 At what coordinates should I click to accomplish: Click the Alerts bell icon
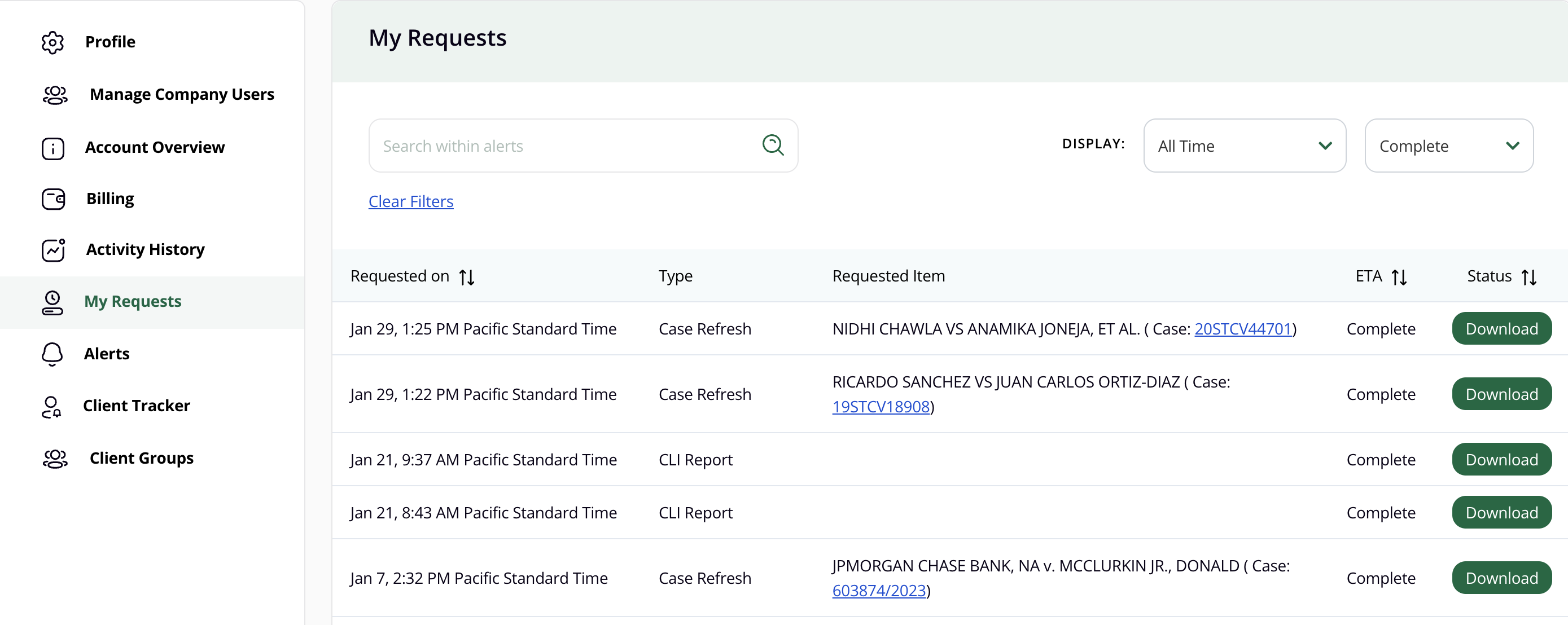coord(52,354)
